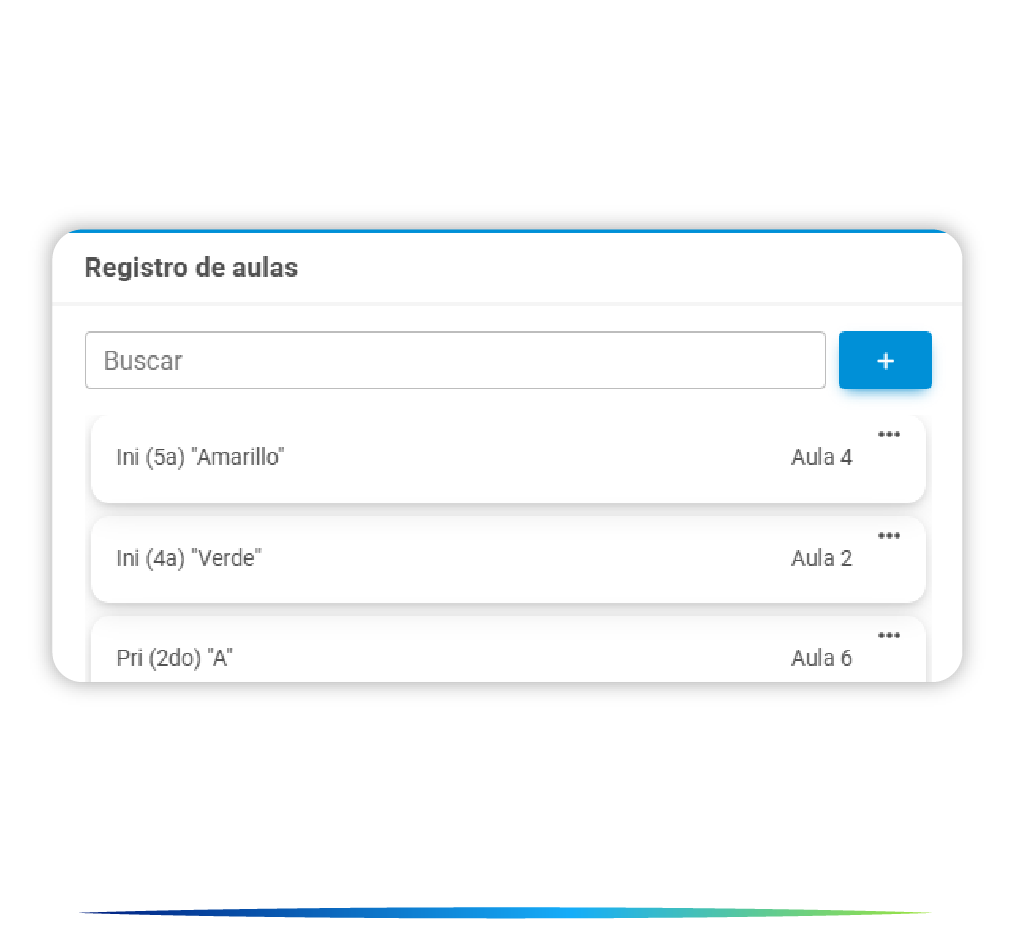The image size is (1011, 934).
Task: Expand options of the Aula 6 row
Action: click(x=888, y=636)
